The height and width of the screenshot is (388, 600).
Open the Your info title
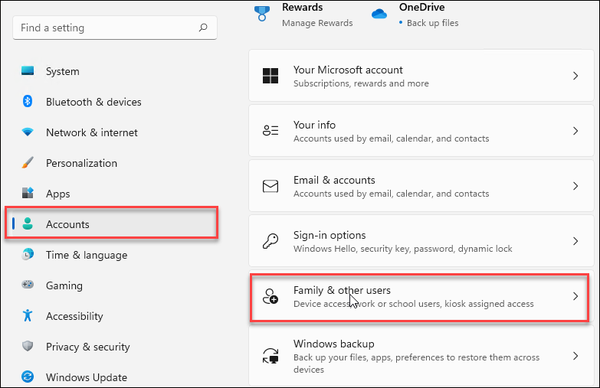coord(314,125)
